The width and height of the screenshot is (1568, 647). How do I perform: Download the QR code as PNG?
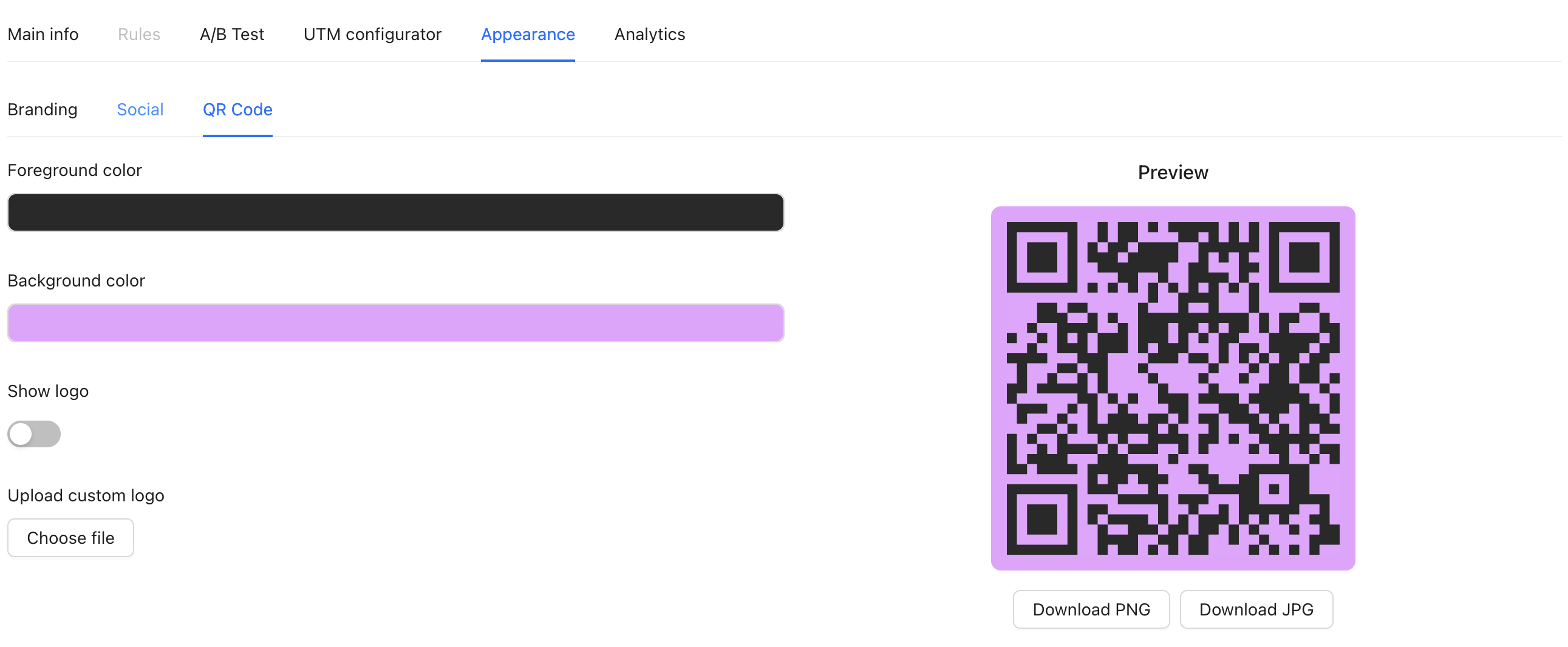(1091, 609)
